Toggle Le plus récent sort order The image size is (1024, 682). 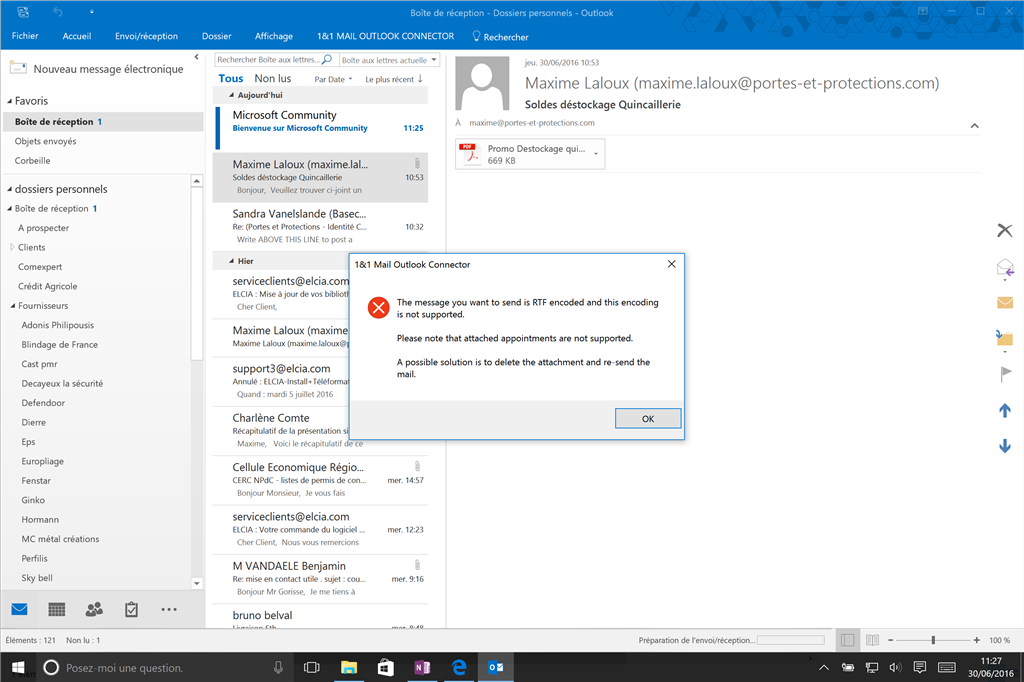tap(394, 79)
